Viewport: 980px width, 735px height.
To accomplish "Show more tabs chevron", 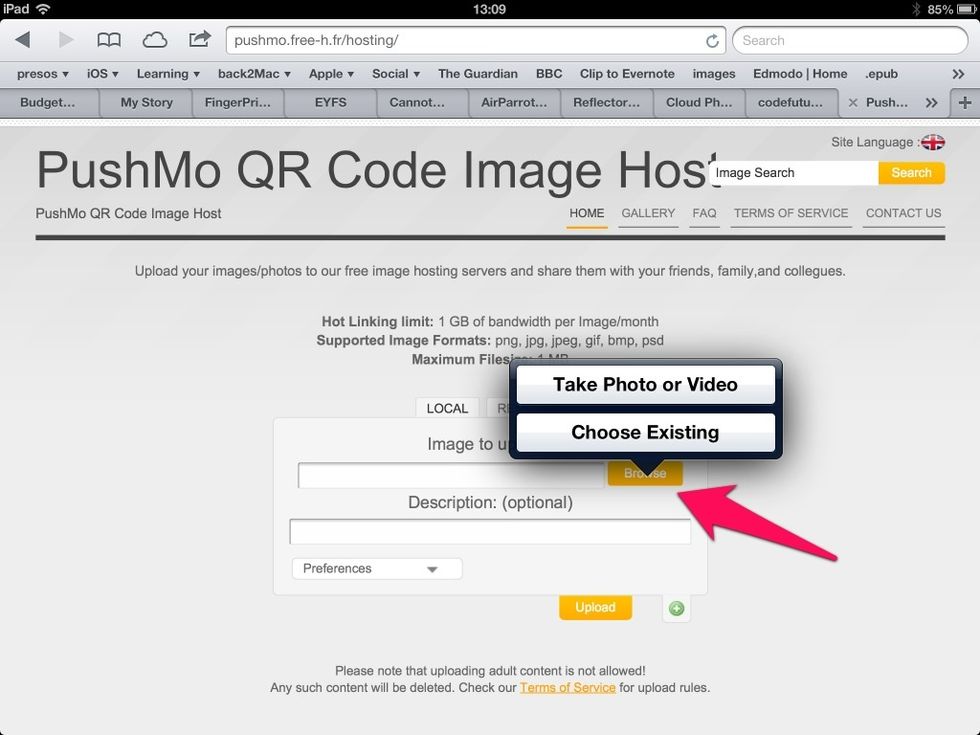I will point(931,102).
